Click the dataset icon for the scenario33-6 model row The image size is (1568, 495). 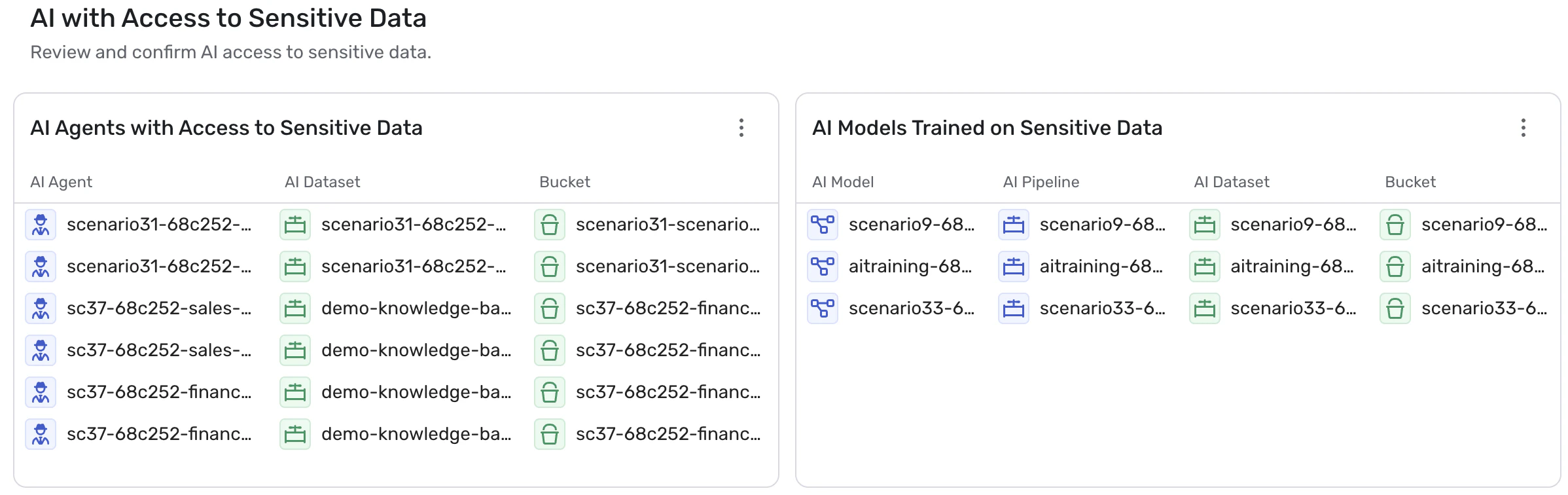point(1205,308)
